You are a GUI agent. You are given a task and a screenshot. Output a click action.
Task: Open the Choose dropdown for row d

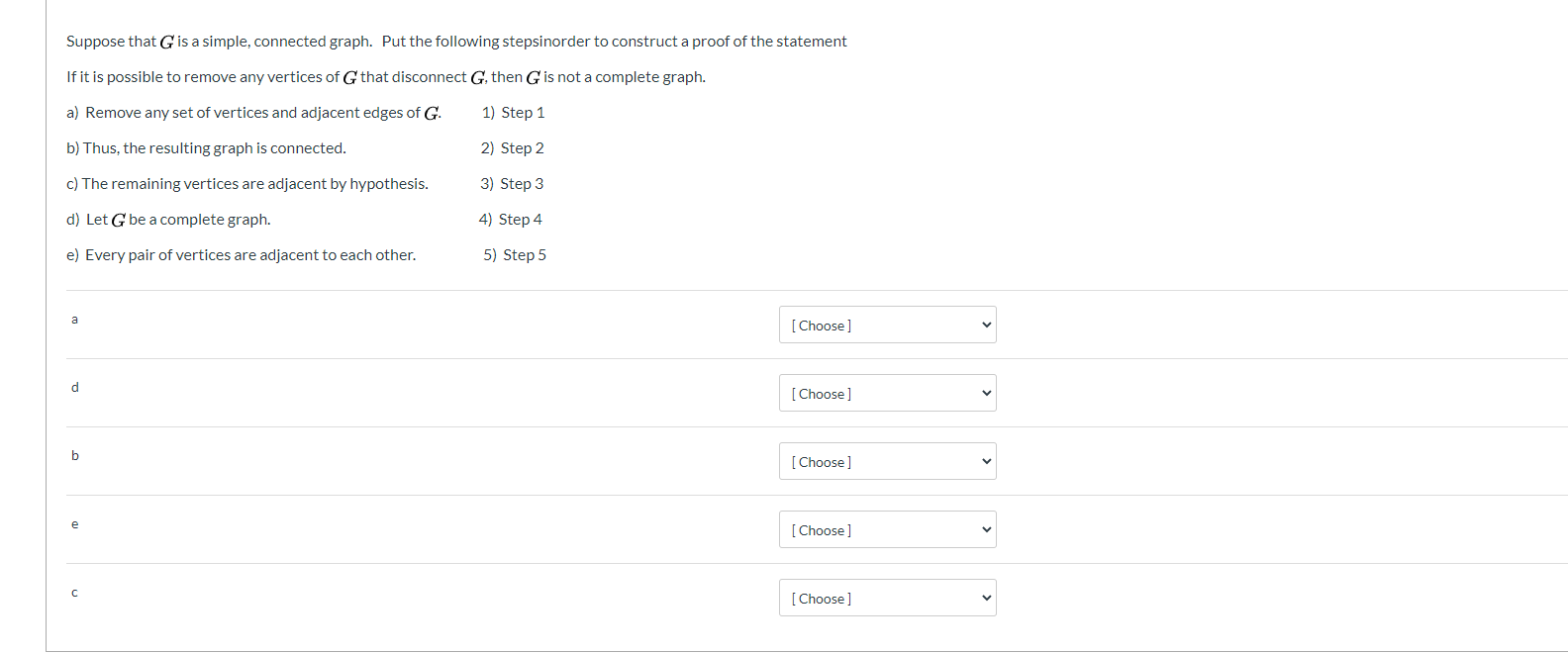pos(887,394)
